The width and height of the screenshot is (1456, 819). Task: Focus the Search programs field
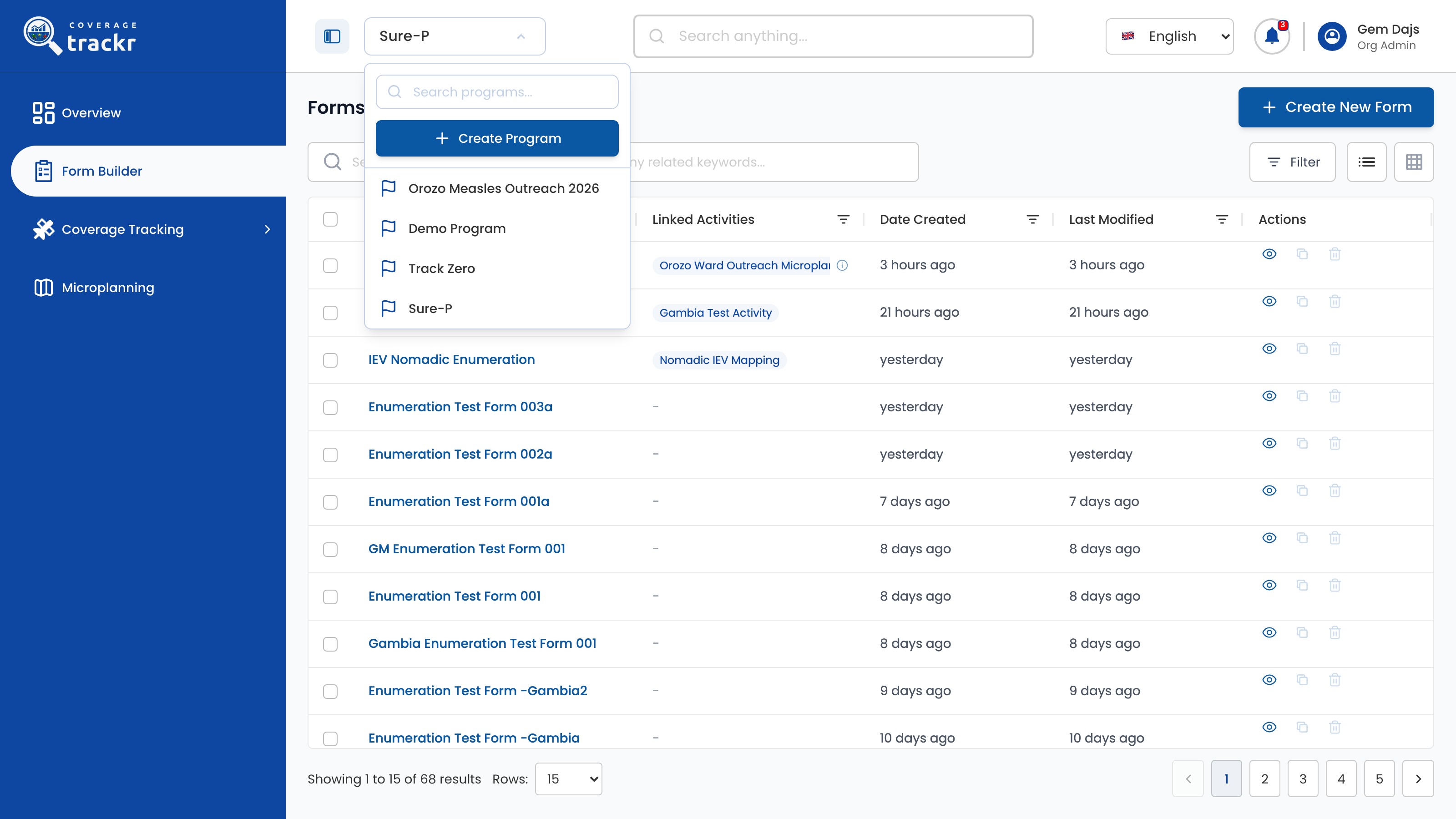pyautogui.click(x=497, y=91)
